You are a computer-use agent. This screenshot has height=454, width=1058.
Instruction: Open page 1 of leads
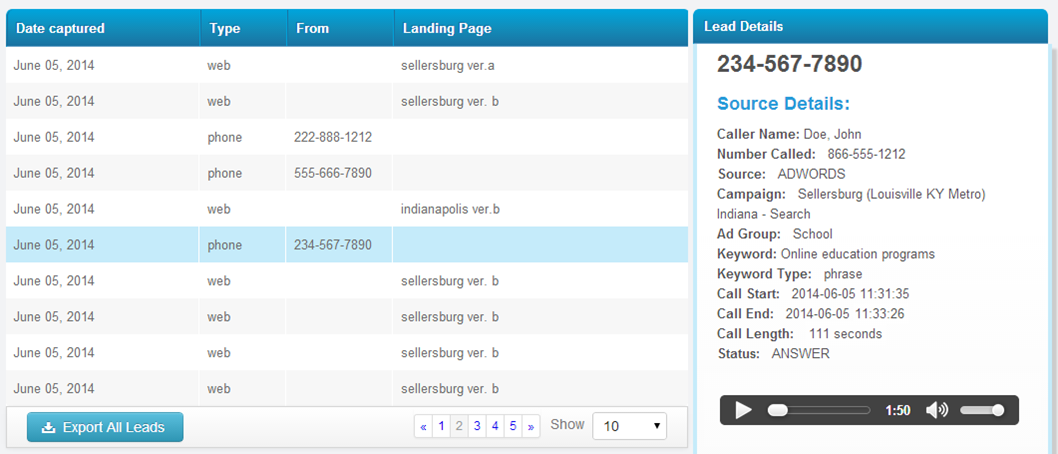click(441, 426)
